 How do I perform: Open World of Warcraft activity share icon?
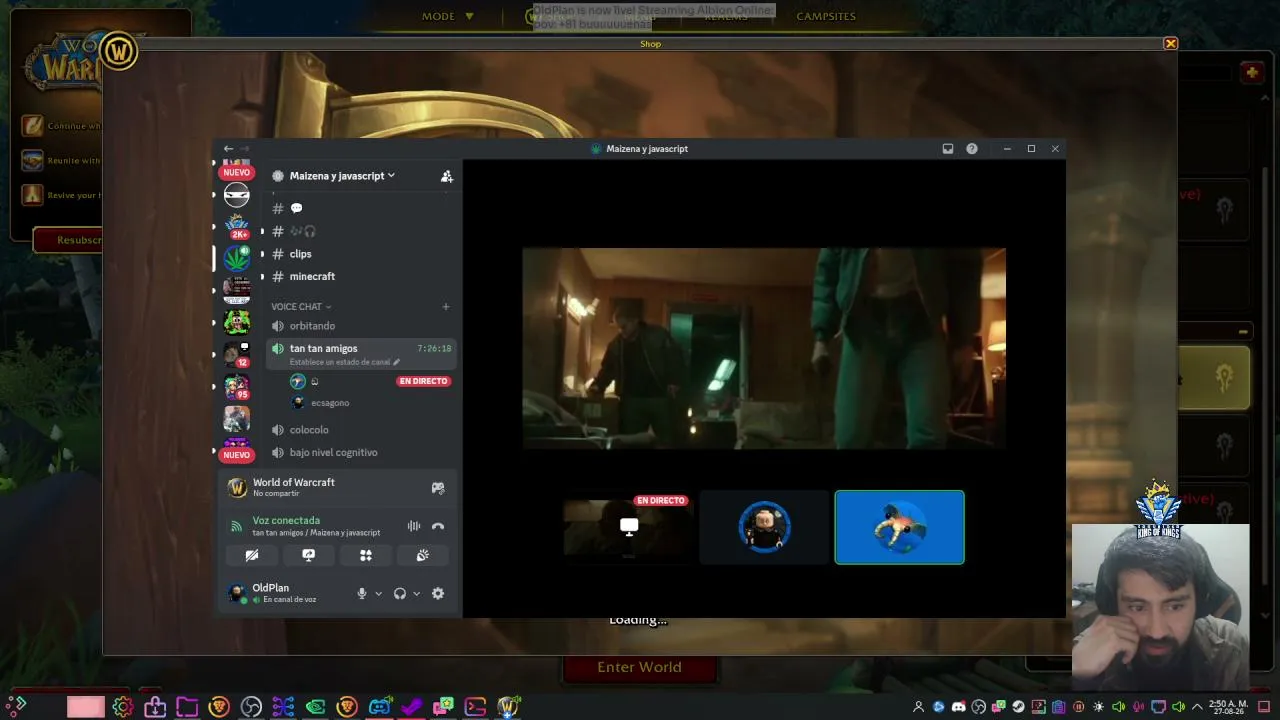pyautogui.click(x=438, y=488)
